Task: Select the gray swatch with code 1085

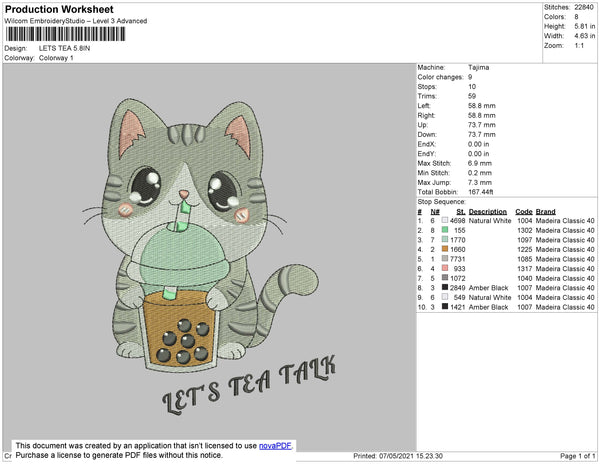Action: (445, 259)
